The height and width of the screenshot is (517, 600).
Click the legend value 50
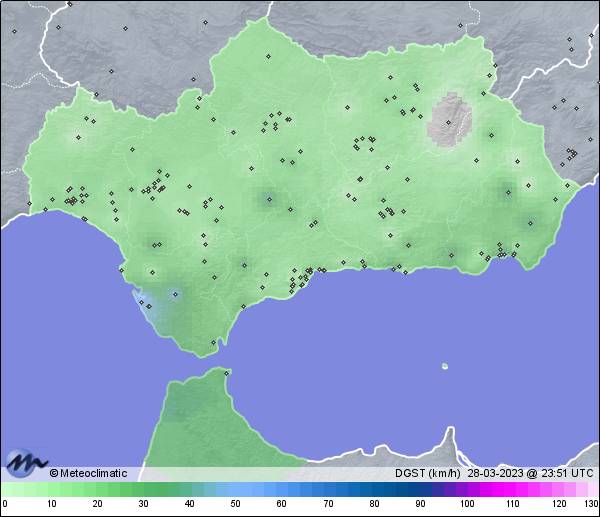[235, 504]
